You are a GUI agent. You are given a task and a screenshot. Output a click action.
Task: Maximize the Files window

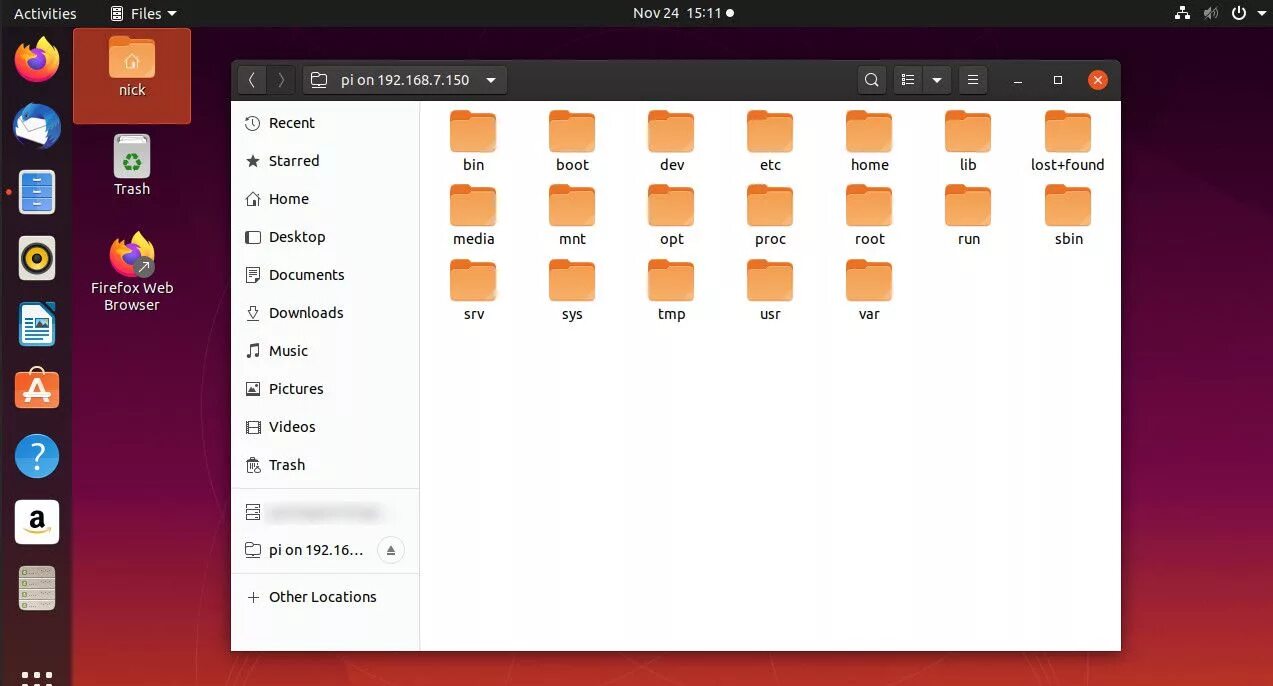click(x=1057, y=80)
